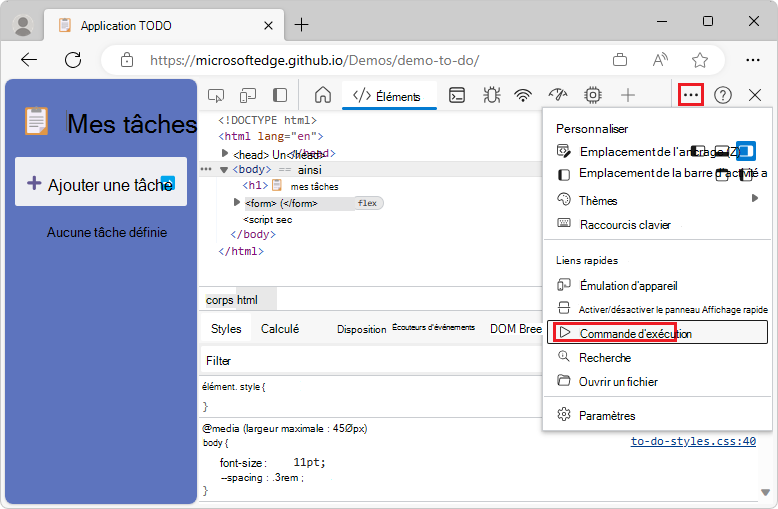The image size is (778, 509).
Task: Select Commande d'exécution menu item
Action: click(x=657, y=333)
